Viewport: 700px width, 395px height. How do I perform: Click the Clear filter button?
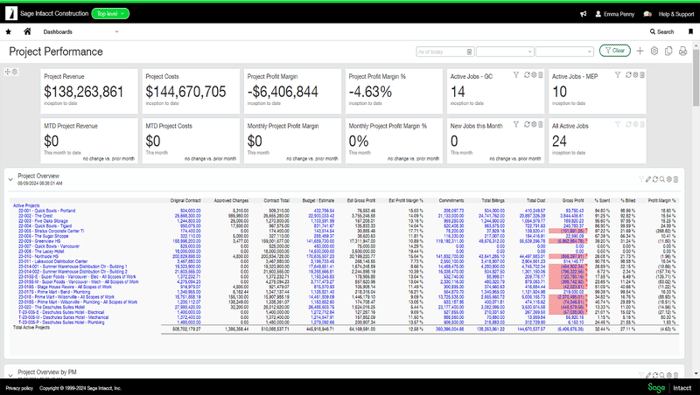pos(615,51)
